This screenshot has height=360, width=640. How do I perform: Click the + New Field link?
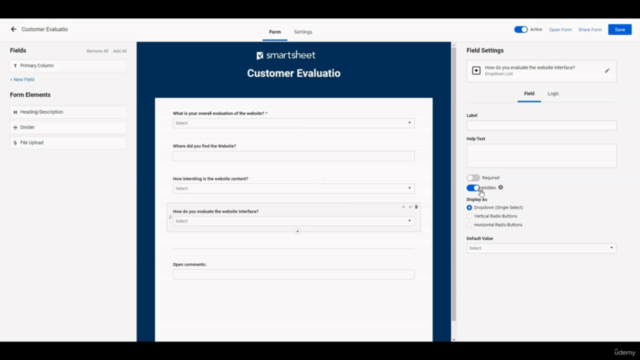[22, 80]
